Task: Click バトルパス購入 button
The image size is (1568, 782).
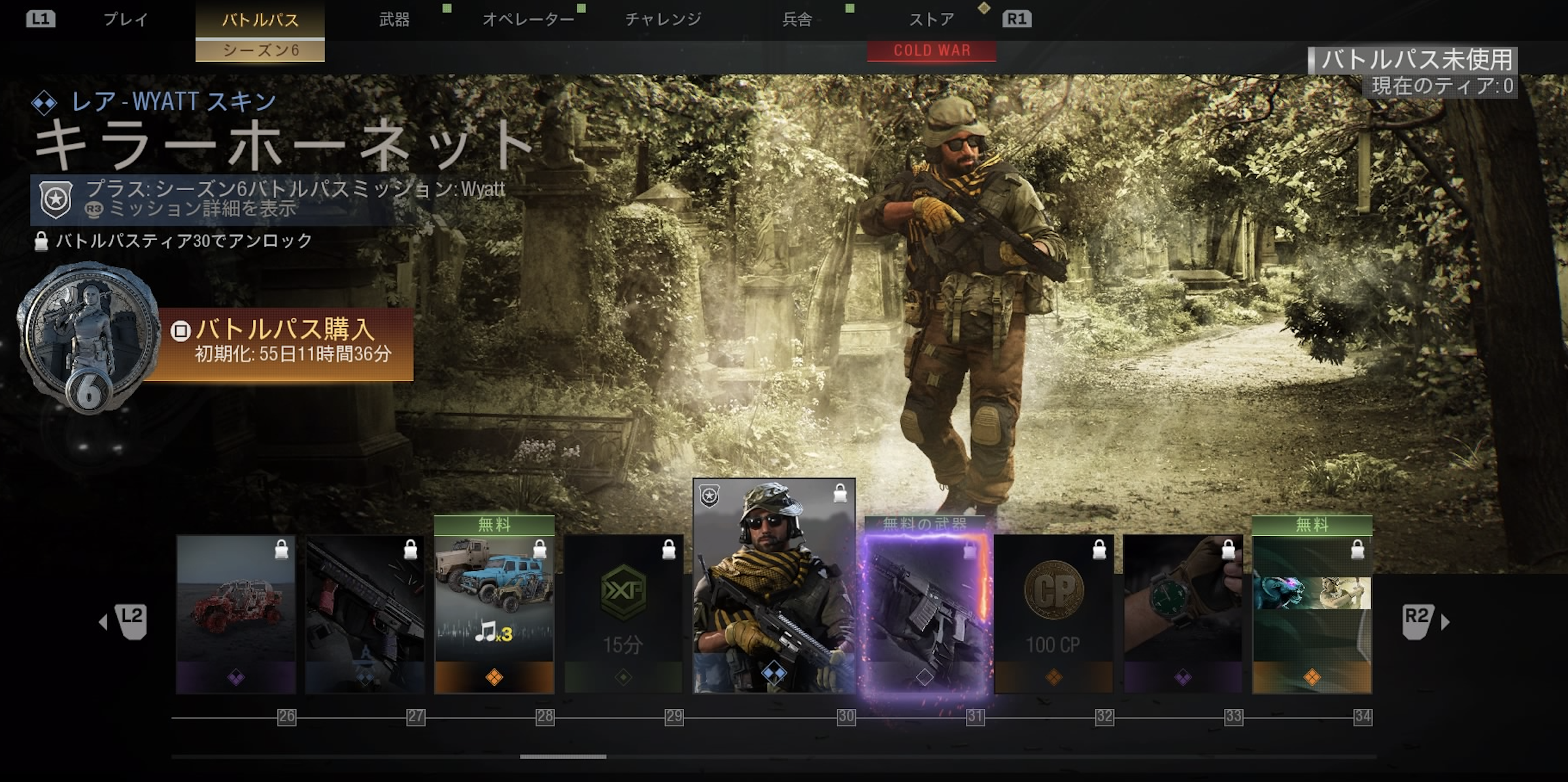Action: [281, 344]
